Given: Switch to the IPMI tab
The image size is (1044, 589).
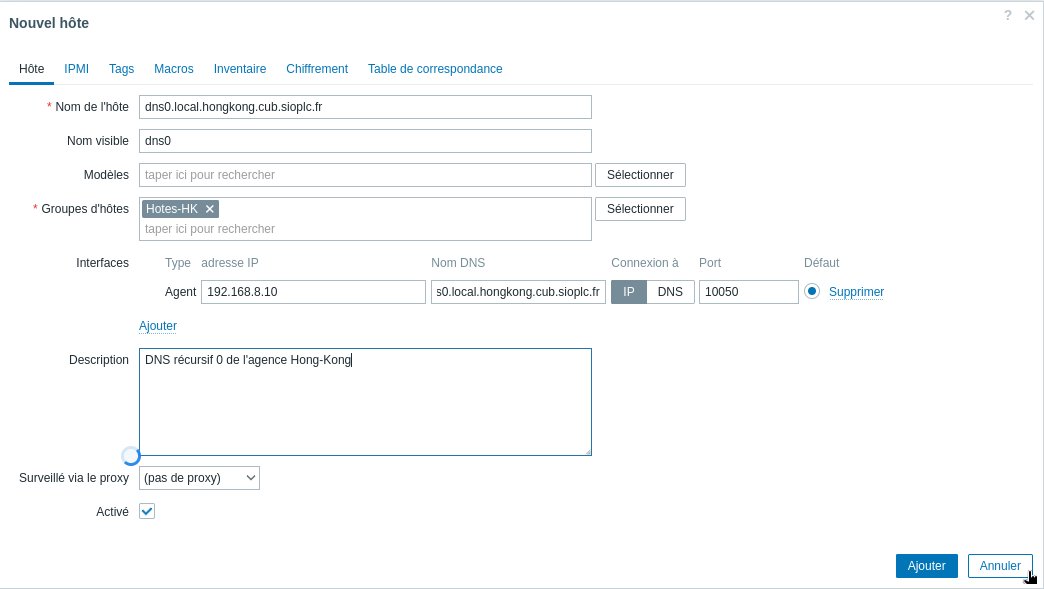Looking at the screenshot, I should coord(77,69).
